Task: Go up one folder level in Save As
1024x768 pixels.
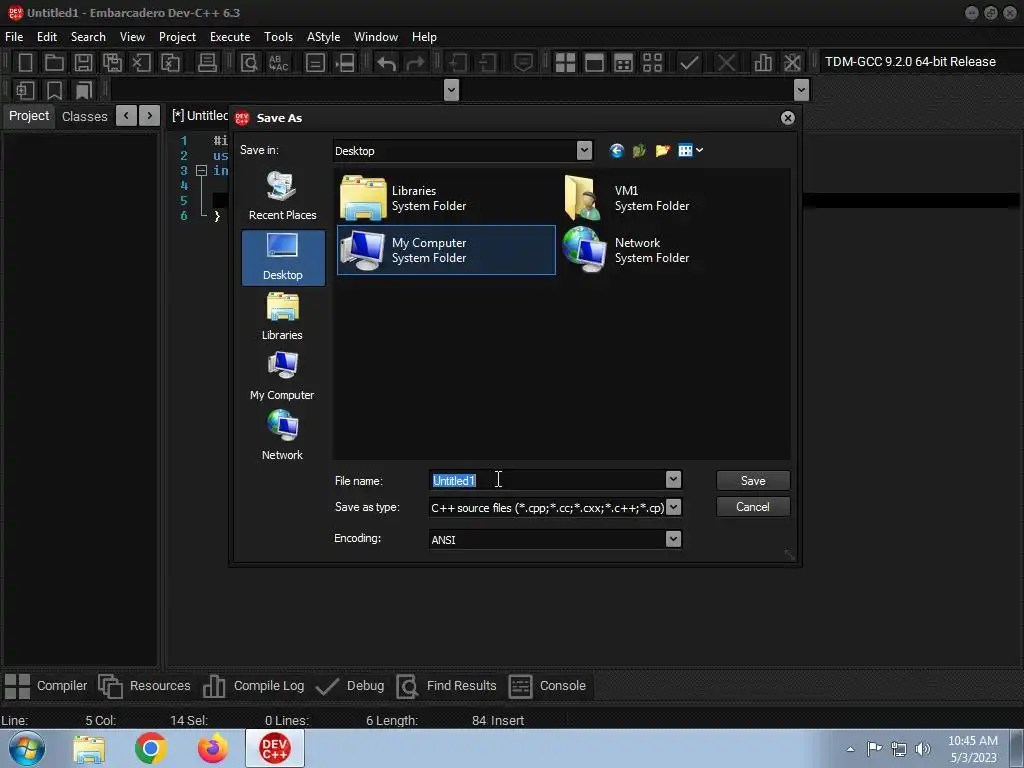Action: pos(639,151)
